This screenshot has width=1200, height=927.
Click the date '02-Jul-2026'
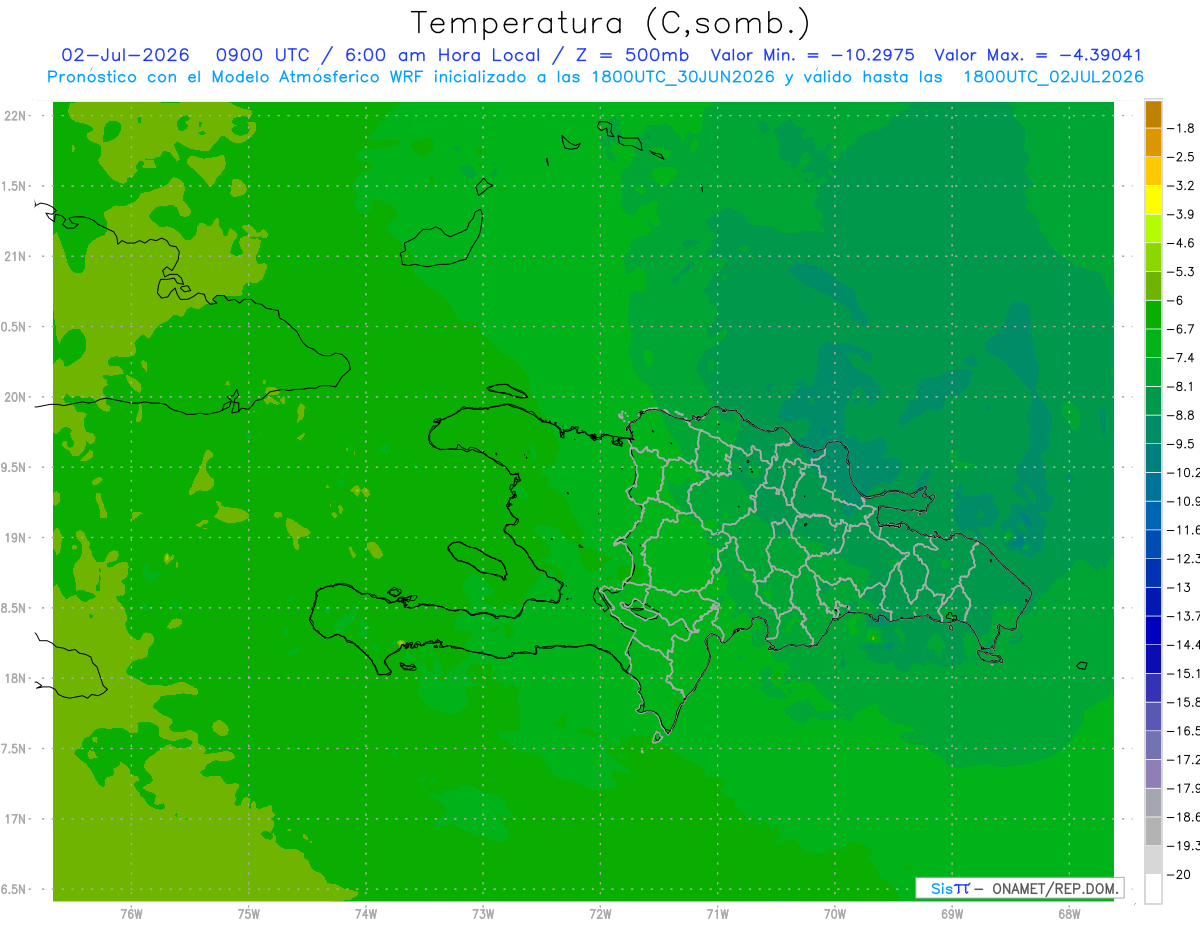[125, 55]
